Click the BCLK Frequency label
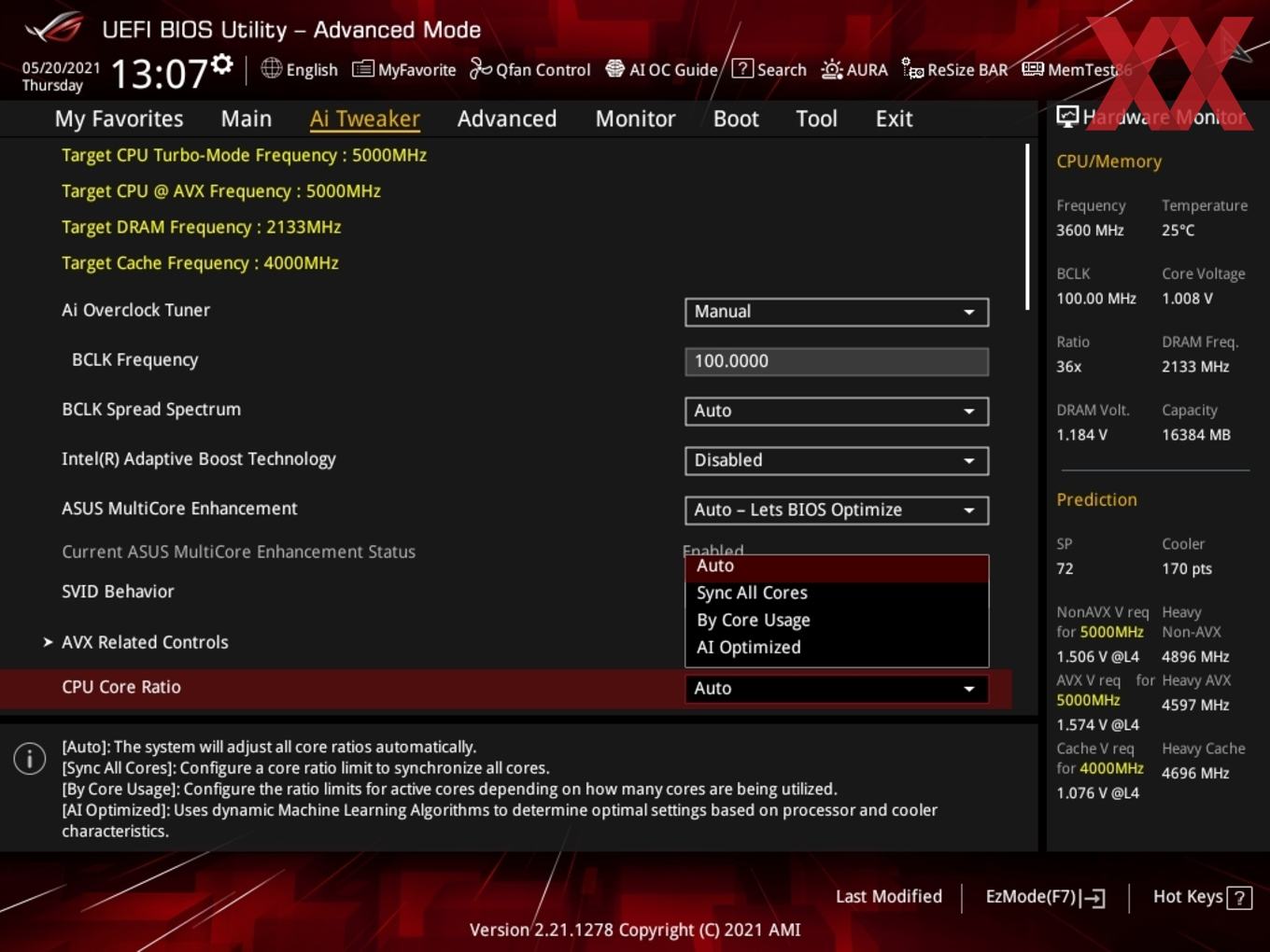The width and height of the screenshot is (1270, 952). [x=134, y=360]
